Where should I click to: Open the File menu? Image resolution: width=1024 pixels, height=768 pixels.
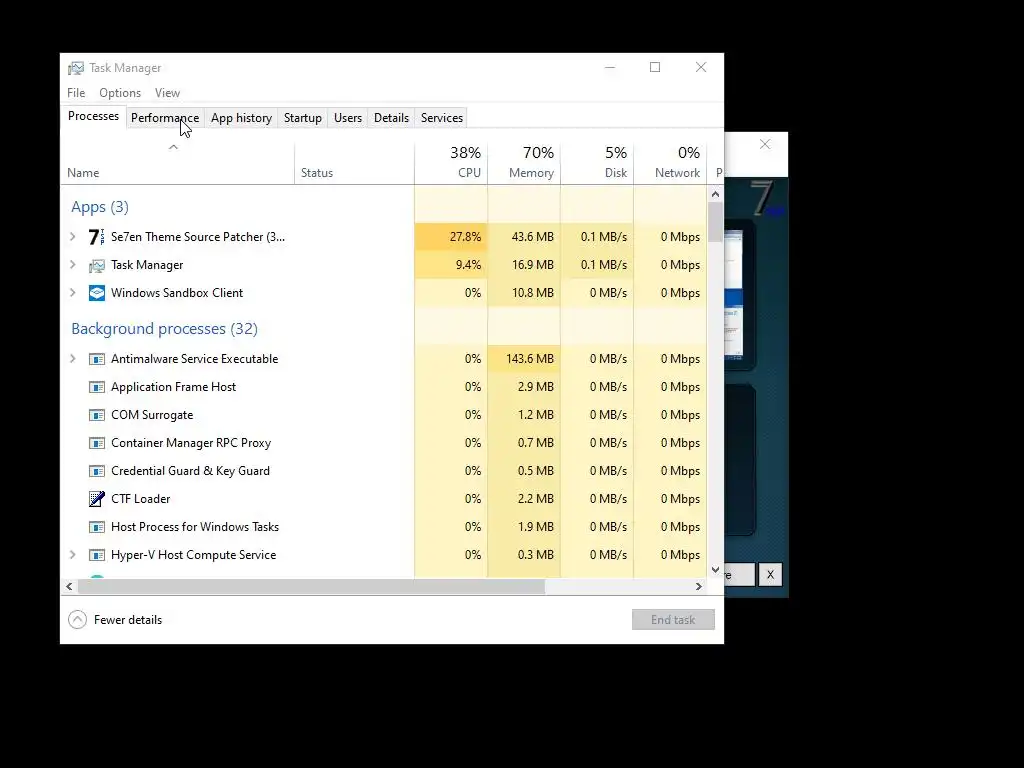click(76, 93)
